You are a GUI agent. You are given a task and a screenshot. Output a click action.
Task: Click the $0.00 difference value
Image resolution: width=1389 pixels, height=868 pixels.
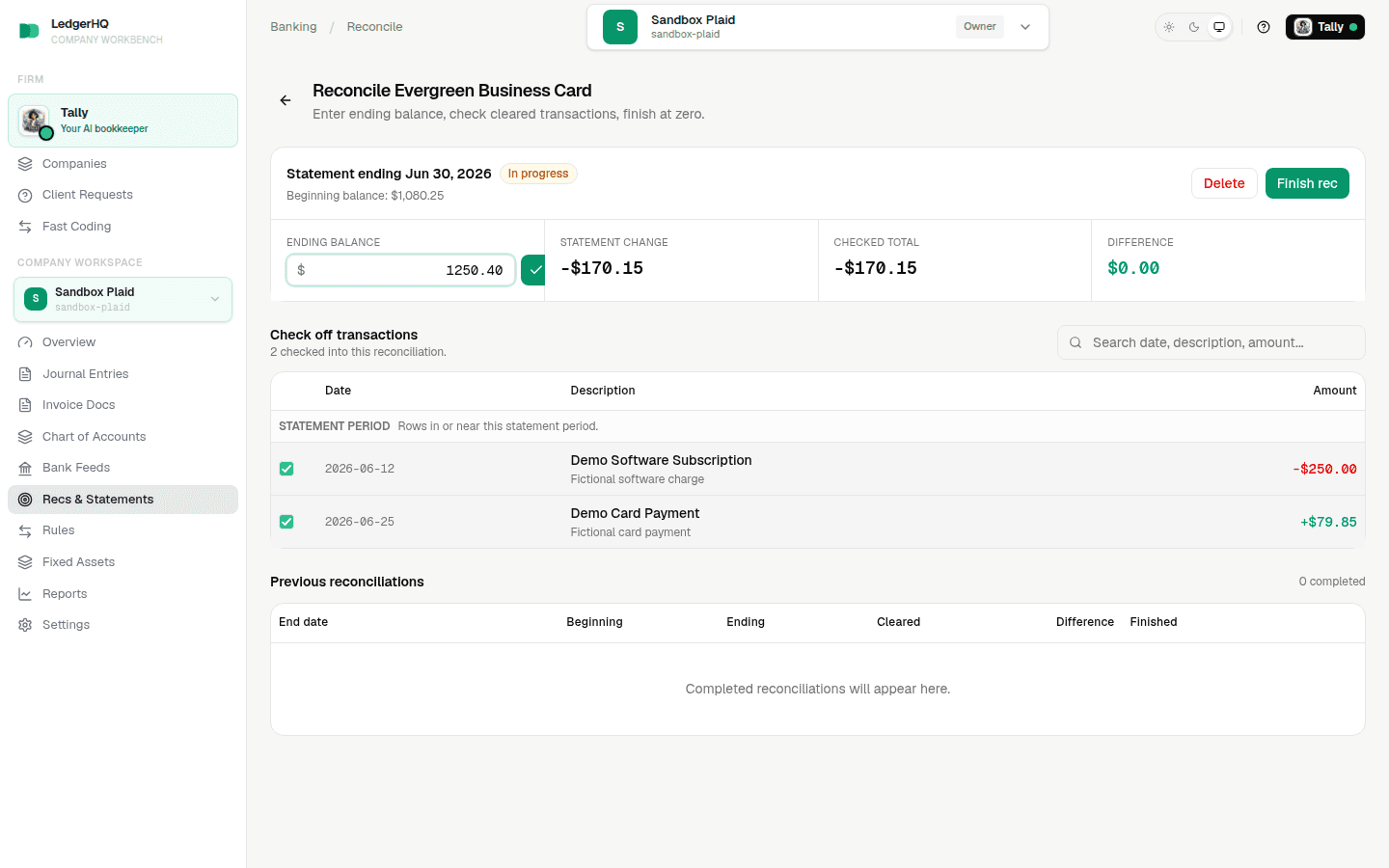1133,268
